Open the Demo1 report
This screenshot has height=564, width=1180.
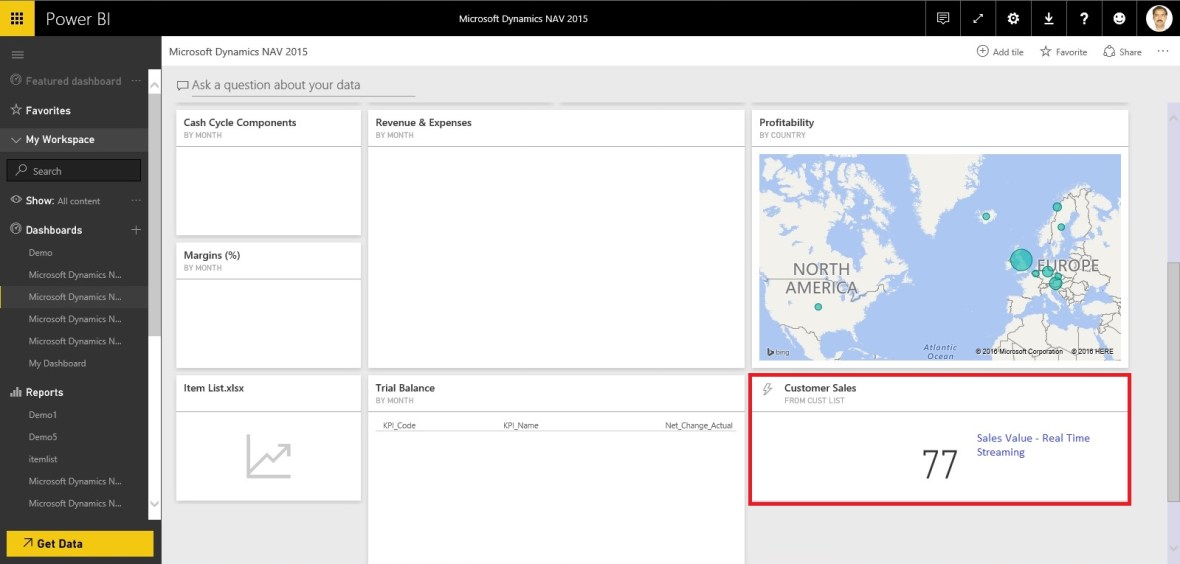[x=43, y=414]
